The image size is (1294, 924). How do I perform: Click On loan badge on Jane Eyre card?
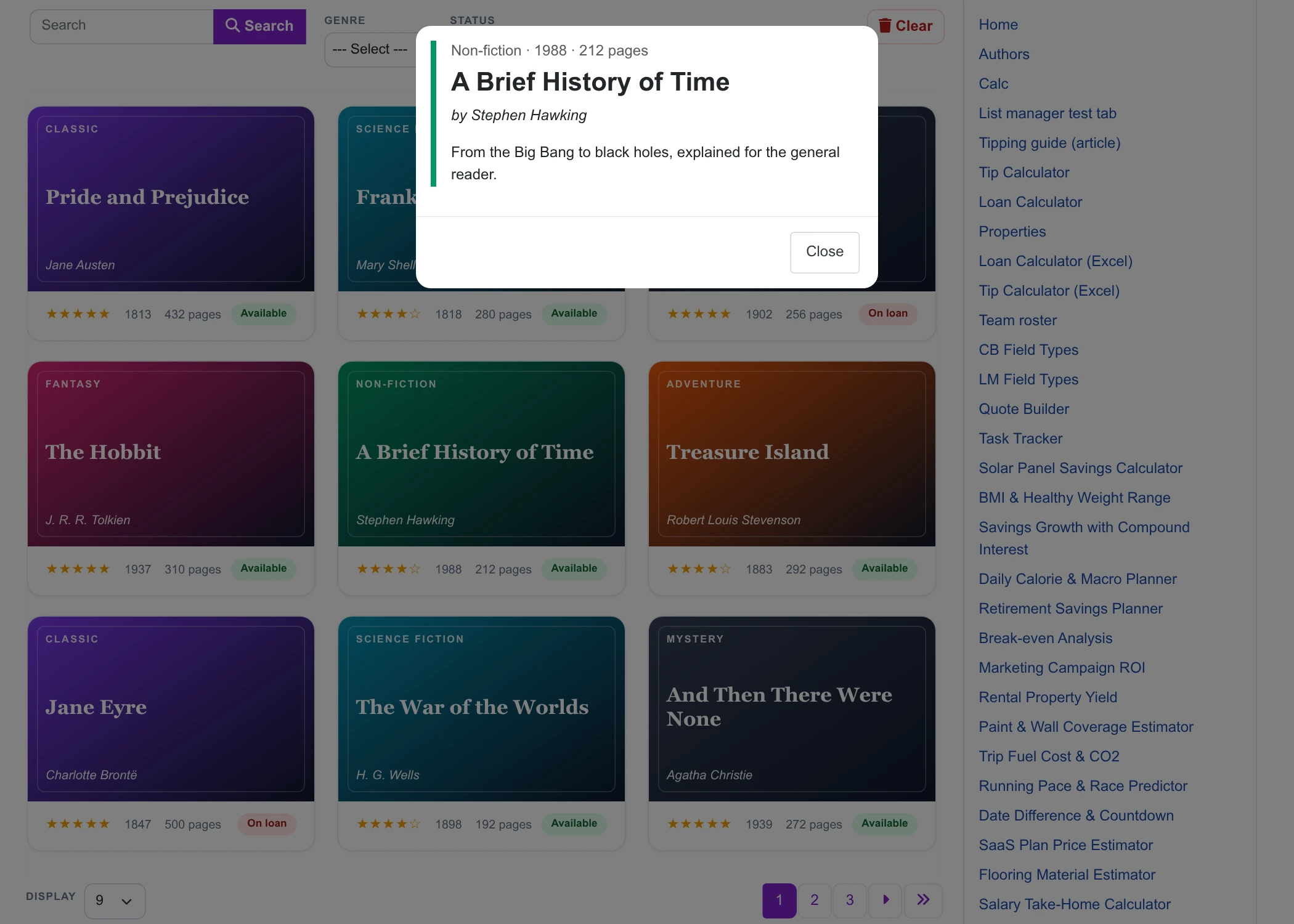pyautogui.click(x=267, y=824)
